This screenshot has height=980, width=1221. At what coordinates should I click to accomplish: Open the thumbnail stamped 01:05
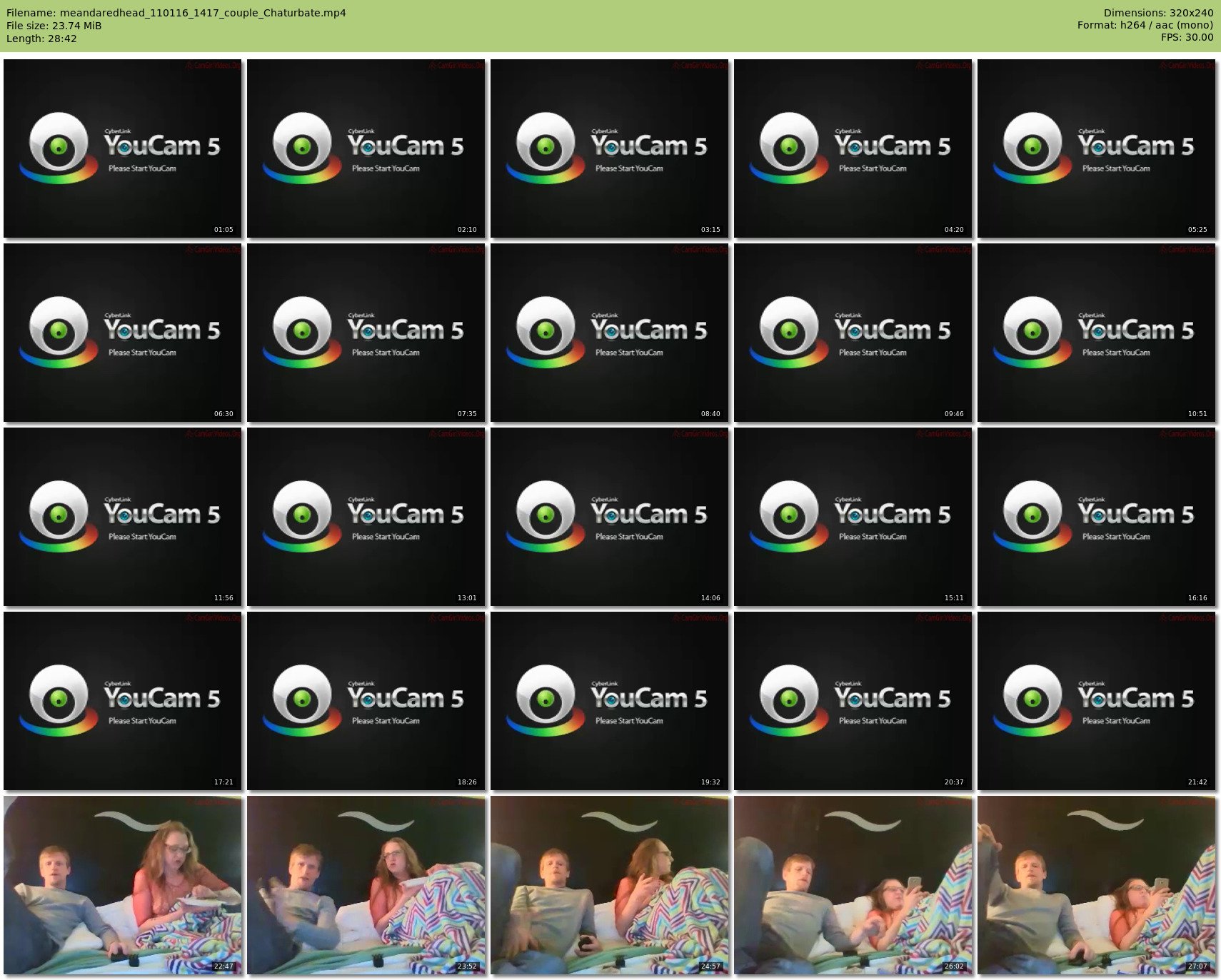(123, 148)
